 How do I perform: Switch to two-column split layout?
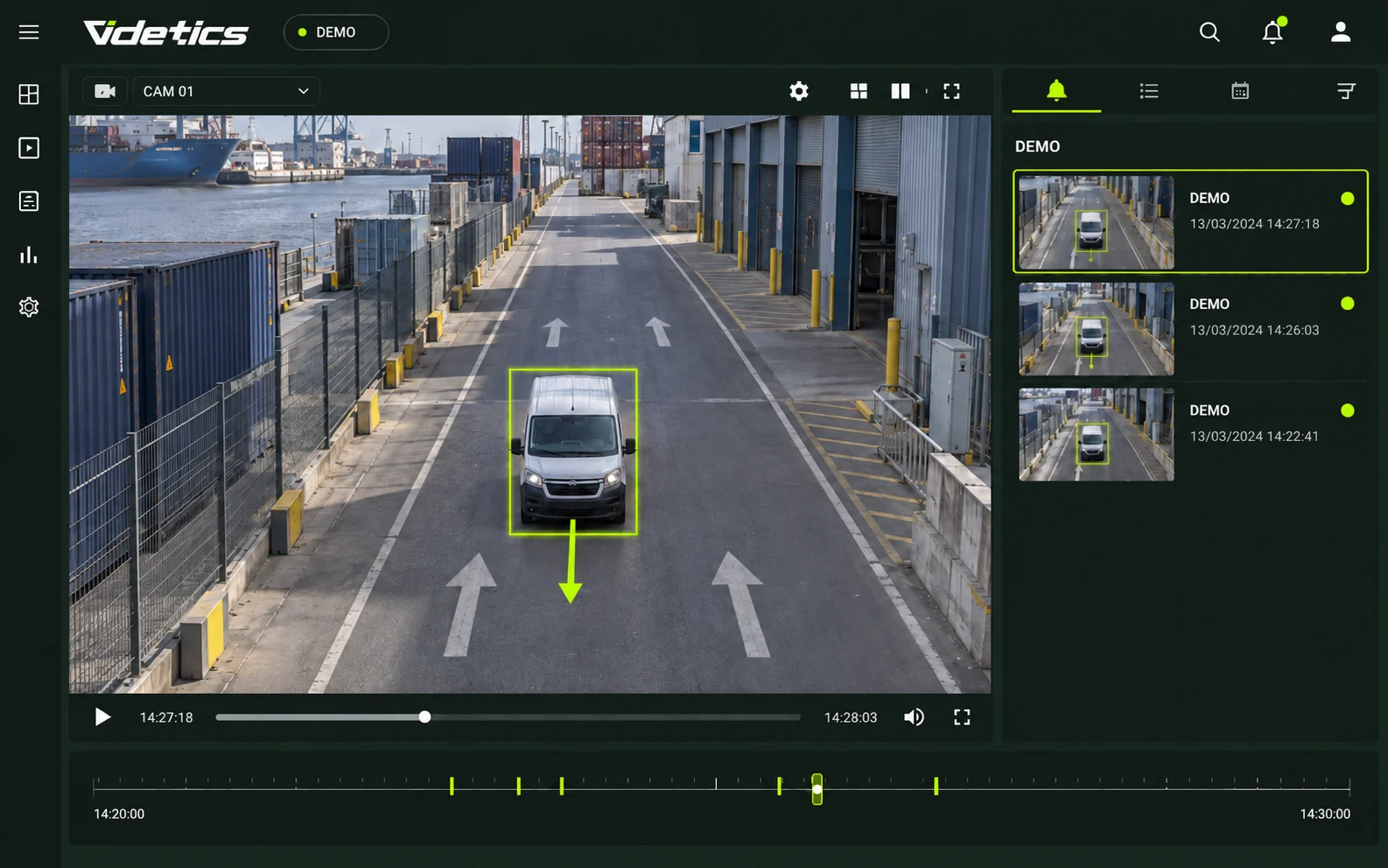[901, 91]
